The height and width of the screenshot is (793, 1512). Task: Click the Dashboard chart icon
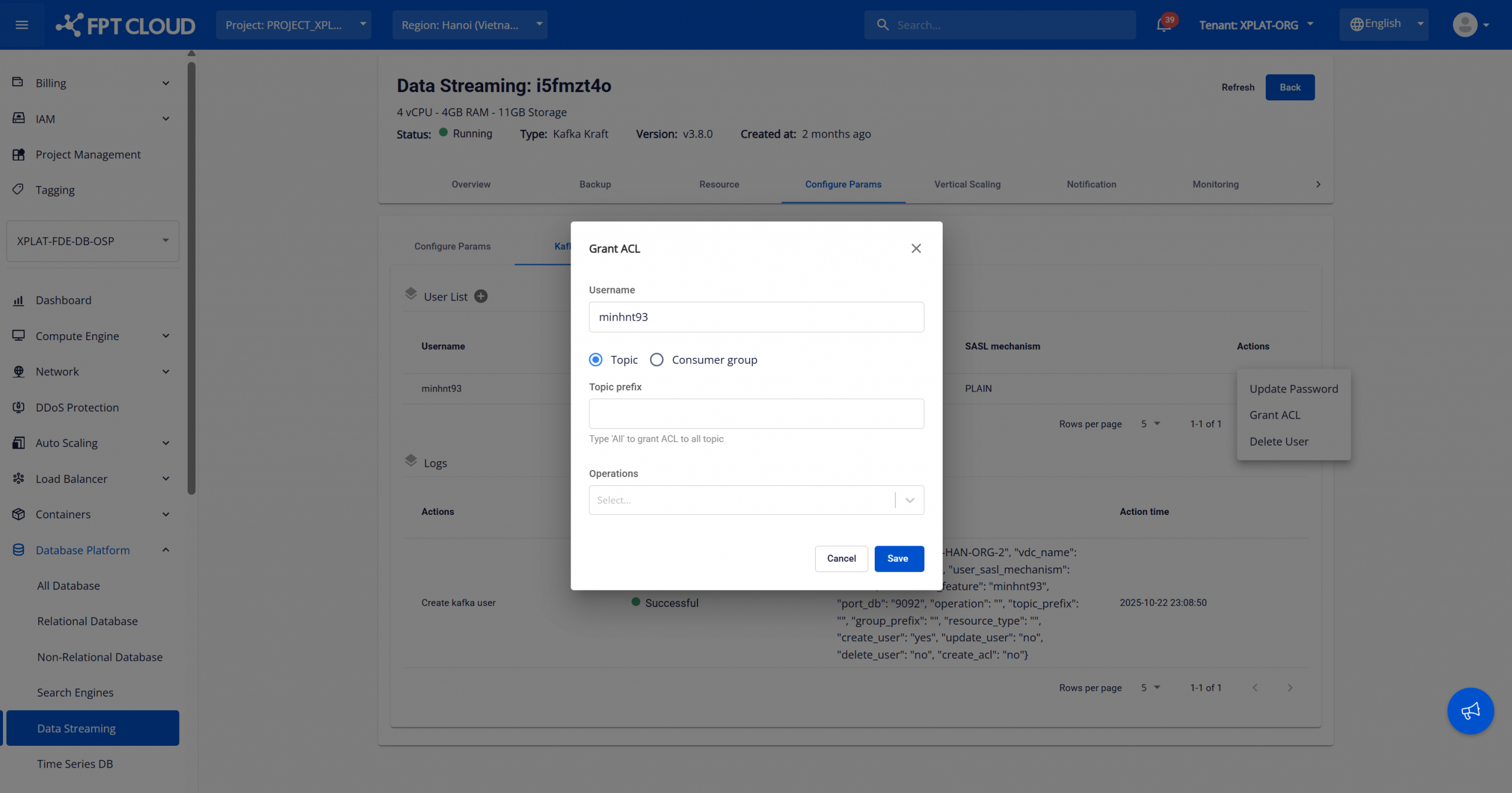click(x=18, y=301)
